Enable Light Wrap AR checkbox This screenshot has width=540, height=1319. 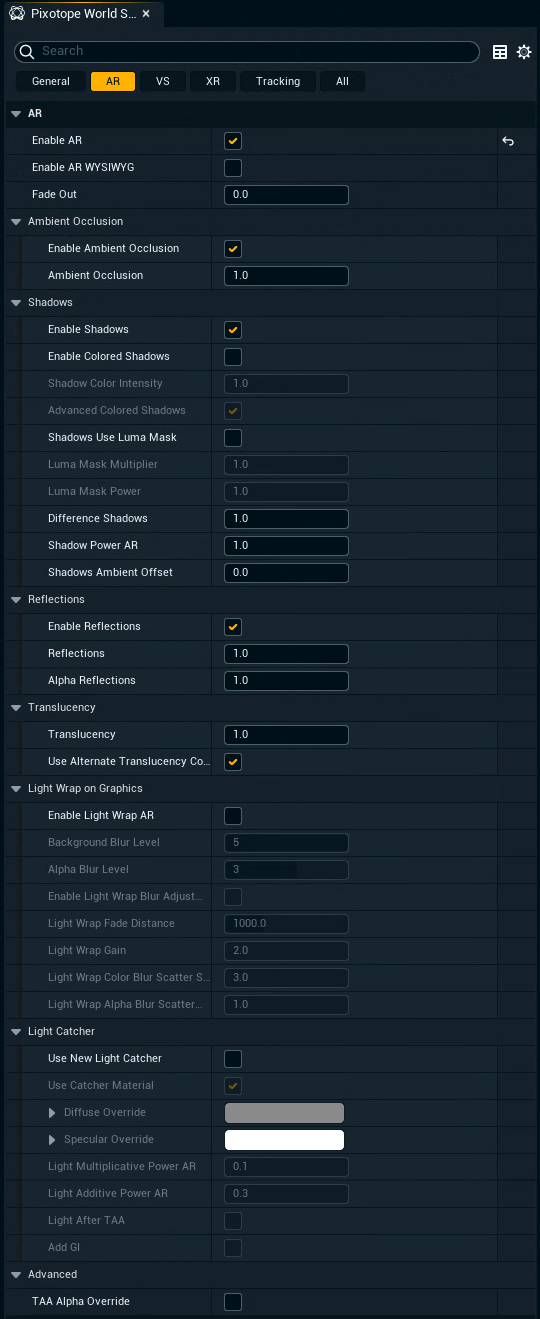point(233,816)
